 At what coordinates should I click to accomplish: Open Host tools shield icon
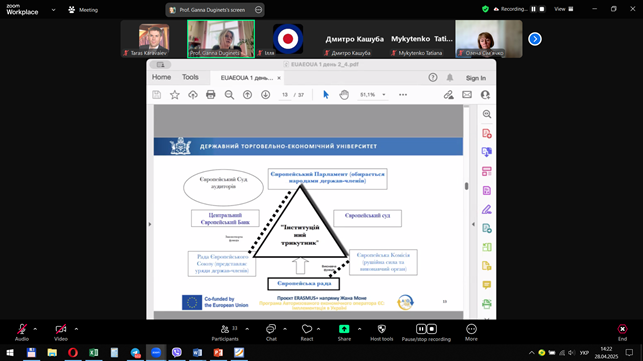click(381, 332)
